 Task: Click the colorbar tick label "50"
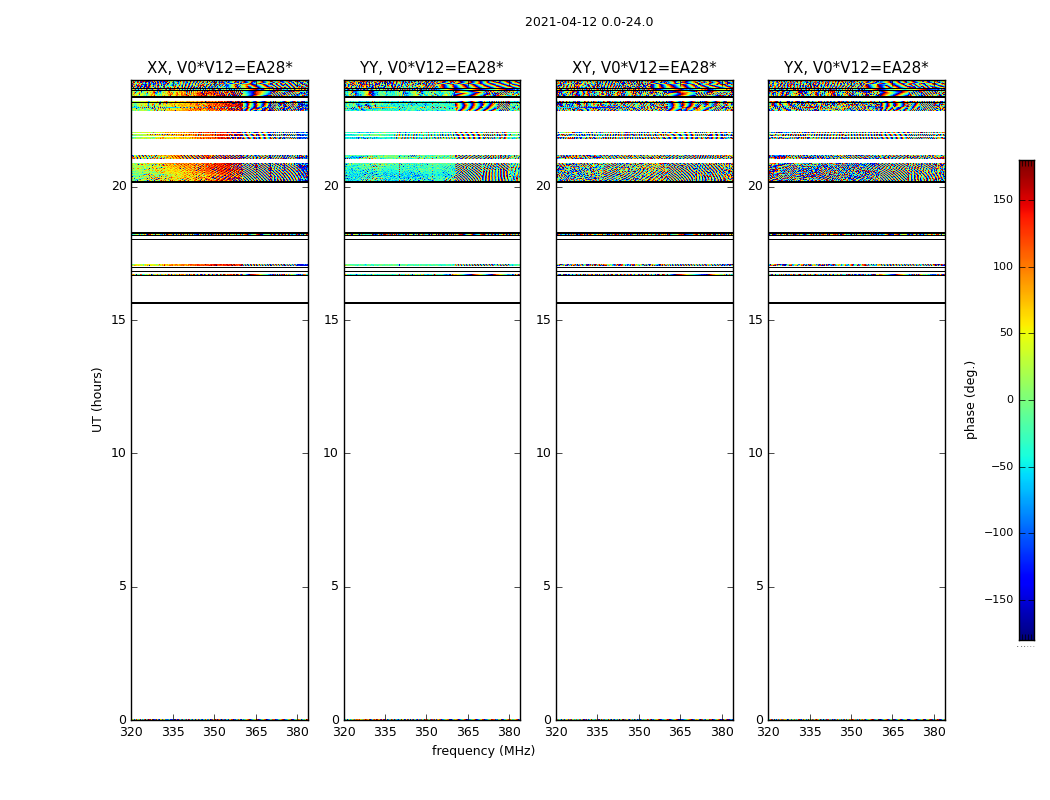[1006, 333]
